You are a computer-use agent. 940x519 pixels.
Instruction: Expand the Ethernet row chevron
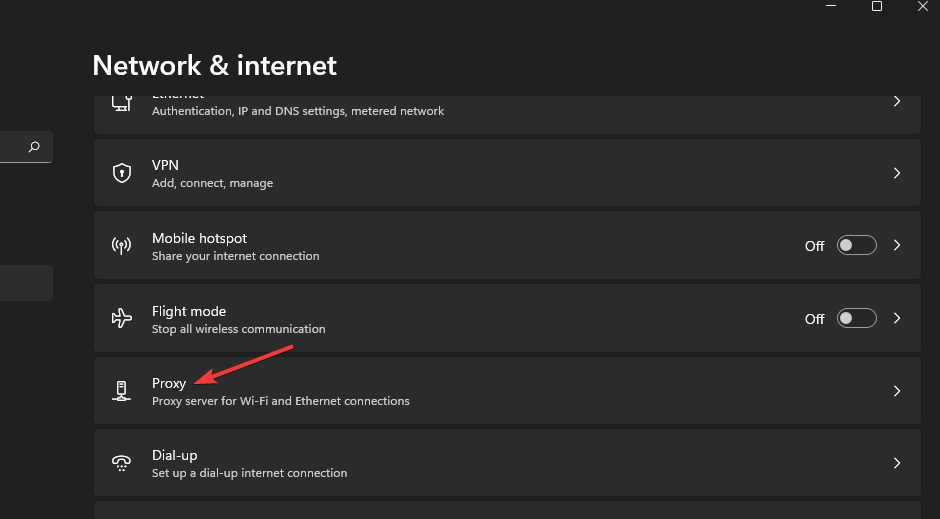pos(897,101)
